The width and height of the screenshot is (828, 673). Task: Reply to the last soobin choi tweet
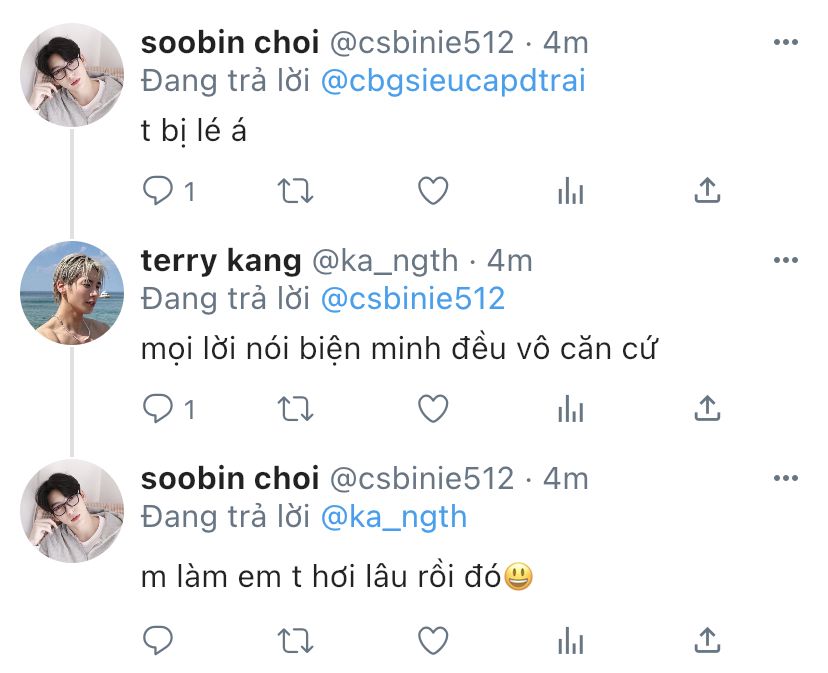pos(159,638)
